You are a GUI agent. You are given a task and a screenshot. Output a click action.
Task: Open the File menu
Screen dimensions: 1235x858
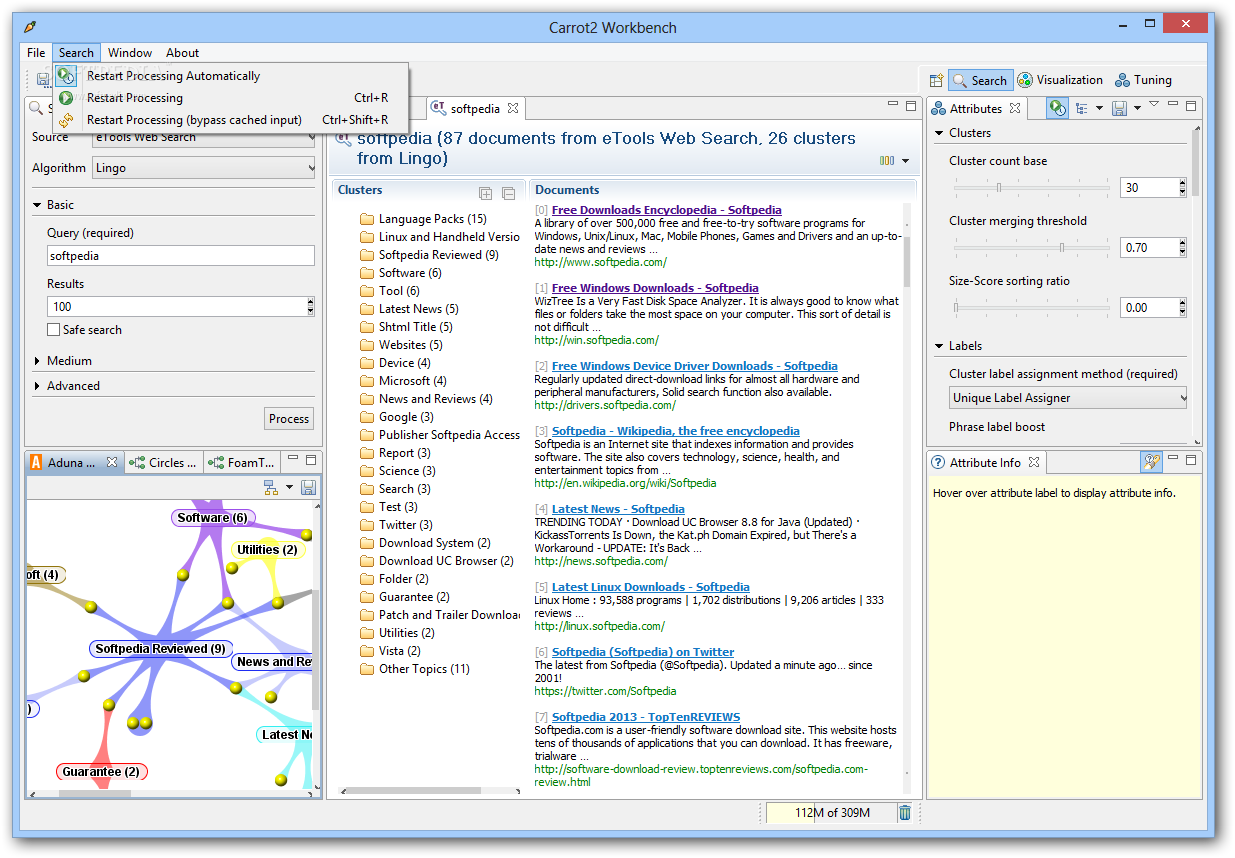36,53
